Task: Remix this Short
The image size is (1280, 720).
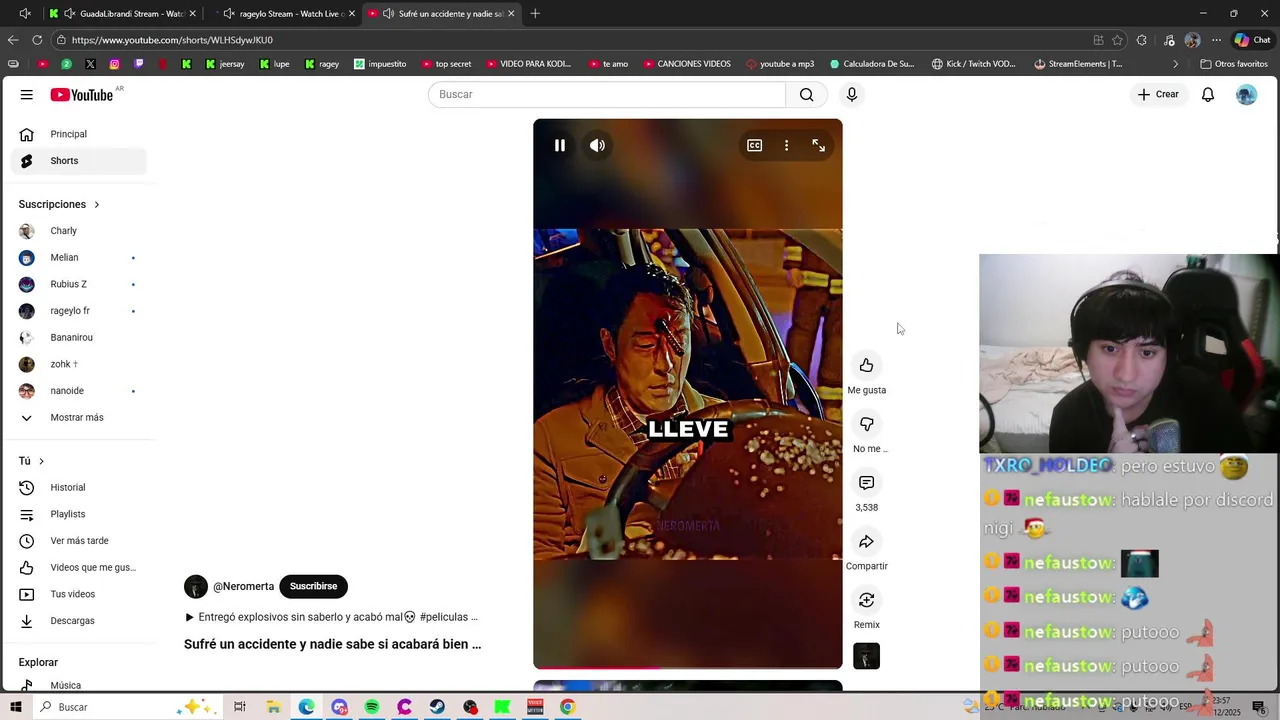Action: tap(867, 600)
